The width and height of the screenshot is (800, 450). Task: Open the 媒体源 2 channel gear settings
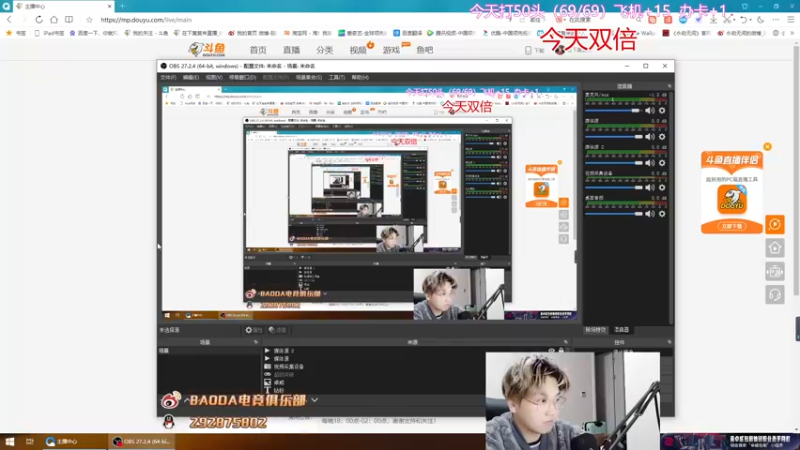[662, 163]
